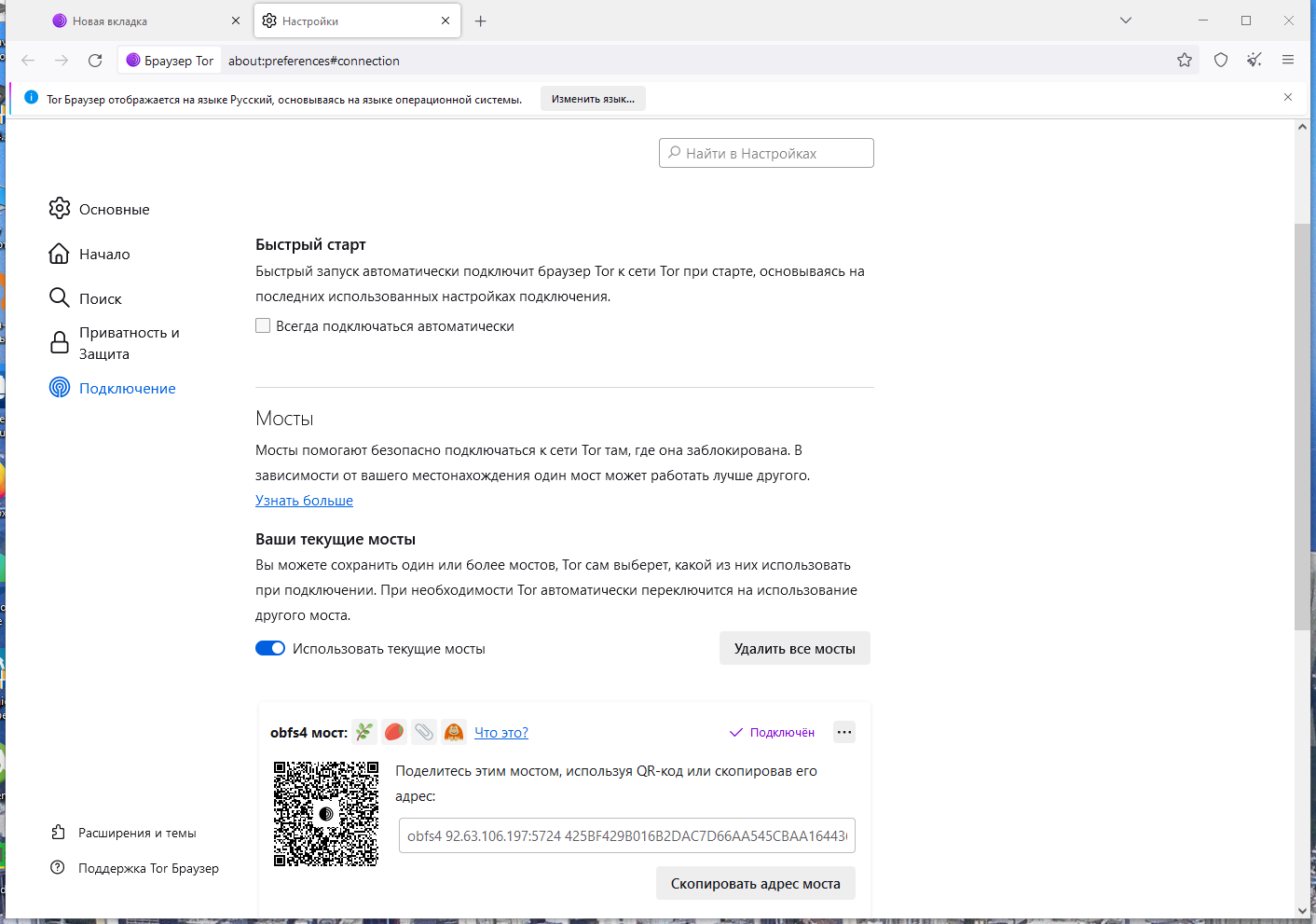Click the vertical scrollbar thumb
The height and width of the screenshot is (924, 1316).
pos(1302,427)
